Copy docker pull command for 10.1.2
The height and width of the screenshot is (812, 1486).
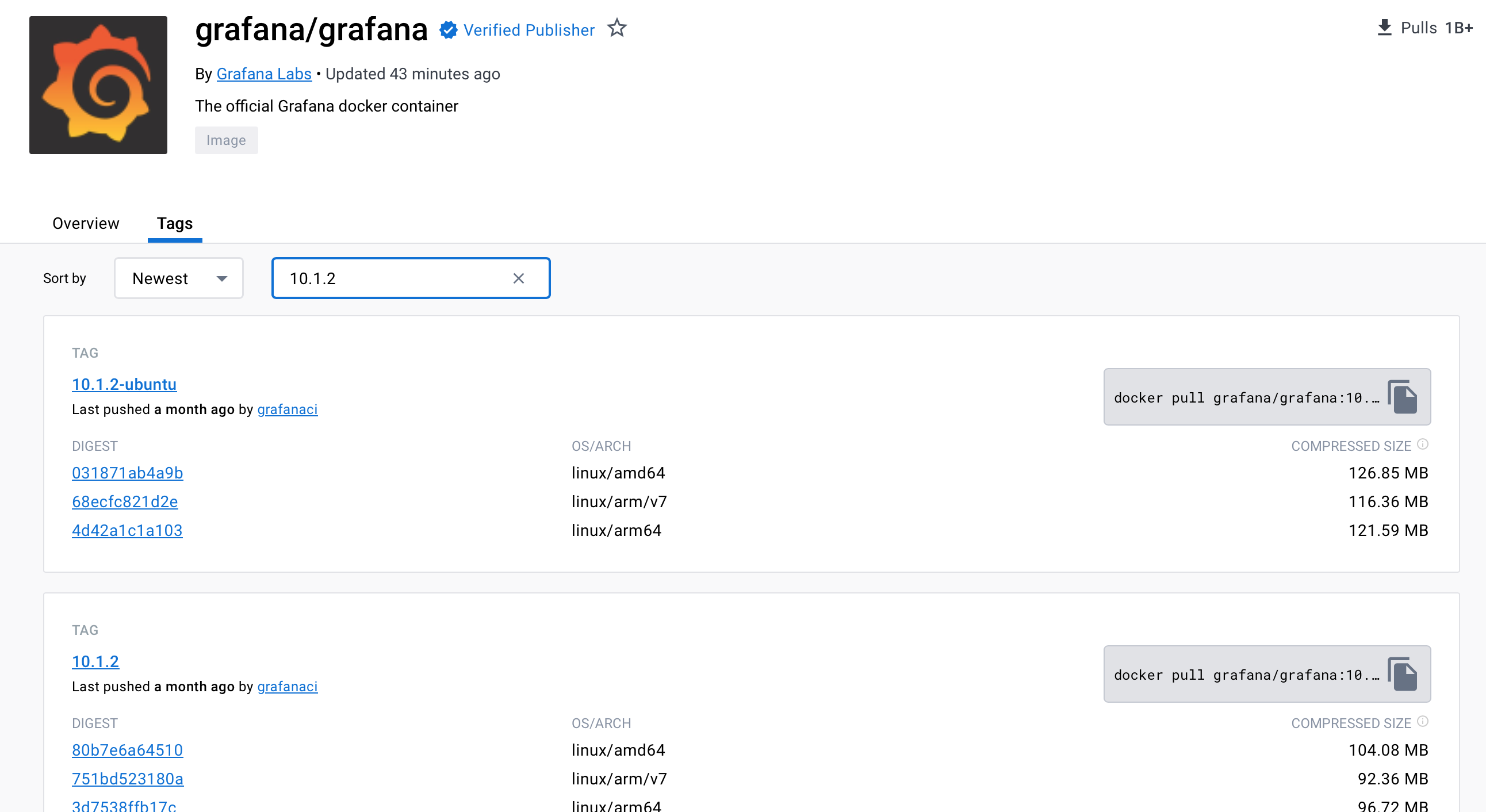click(1404, 673)
